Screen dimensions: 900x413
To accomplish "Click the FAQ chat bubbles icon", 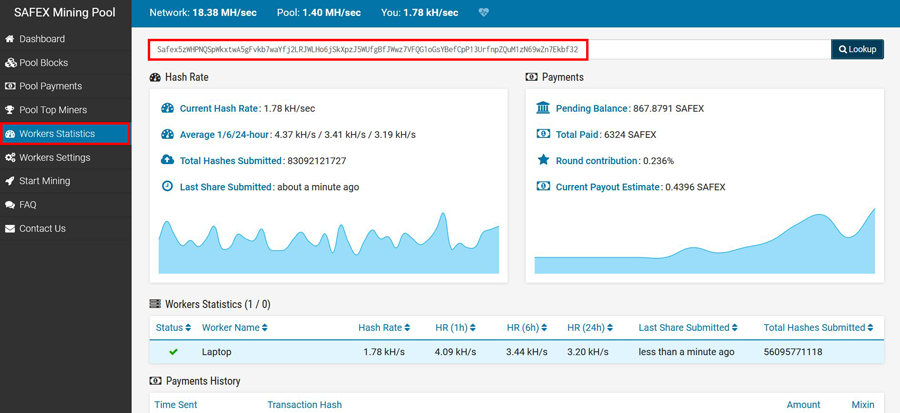I will pyautogui.click(x=9, y=205).
